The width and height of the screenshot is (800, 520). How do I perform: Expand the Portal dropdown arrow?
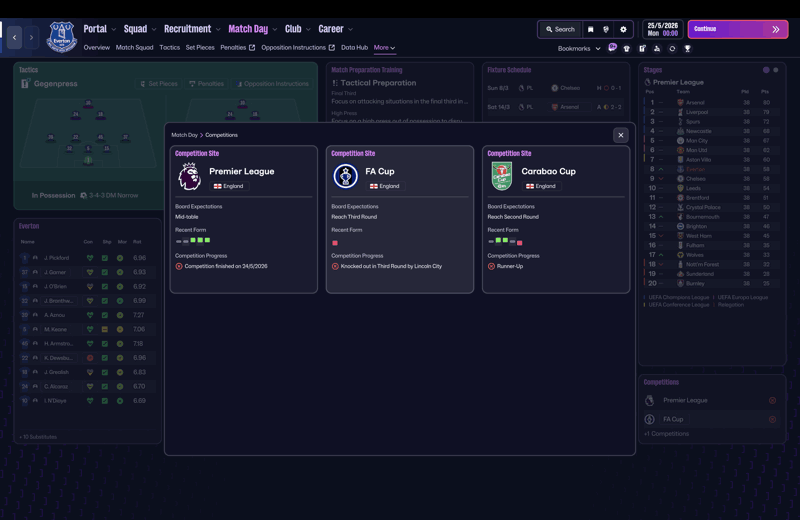[114, 30]
